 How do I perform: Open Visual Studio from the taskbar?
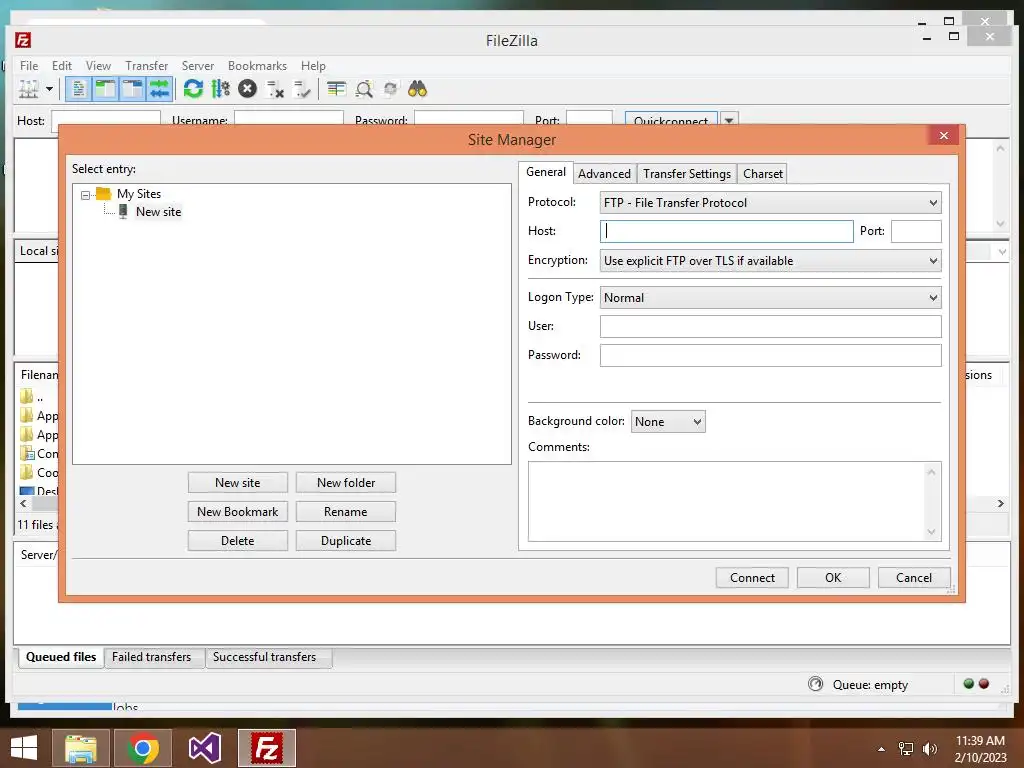(x=205, y=748)
